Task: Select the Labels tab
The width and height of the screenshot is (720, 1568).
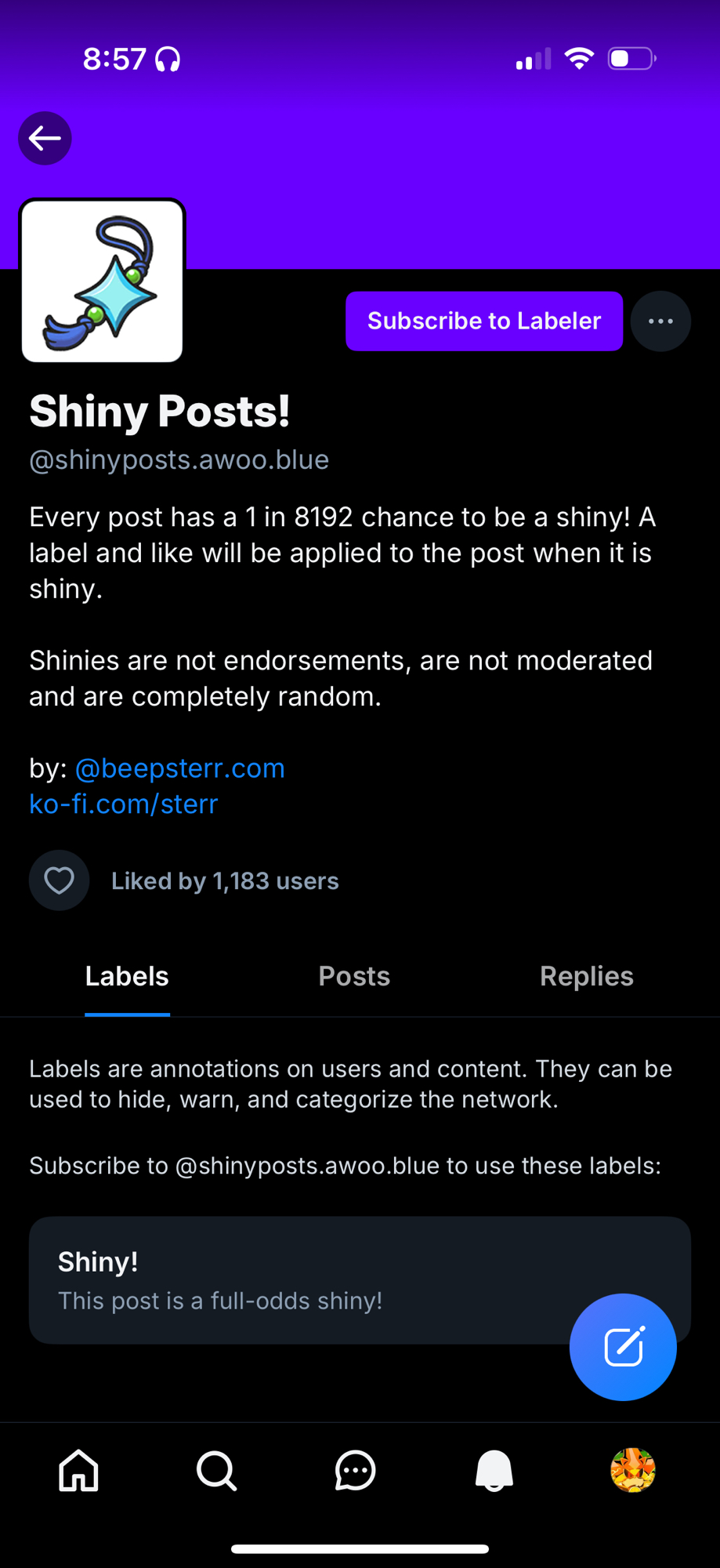Action: click(127, 976)
